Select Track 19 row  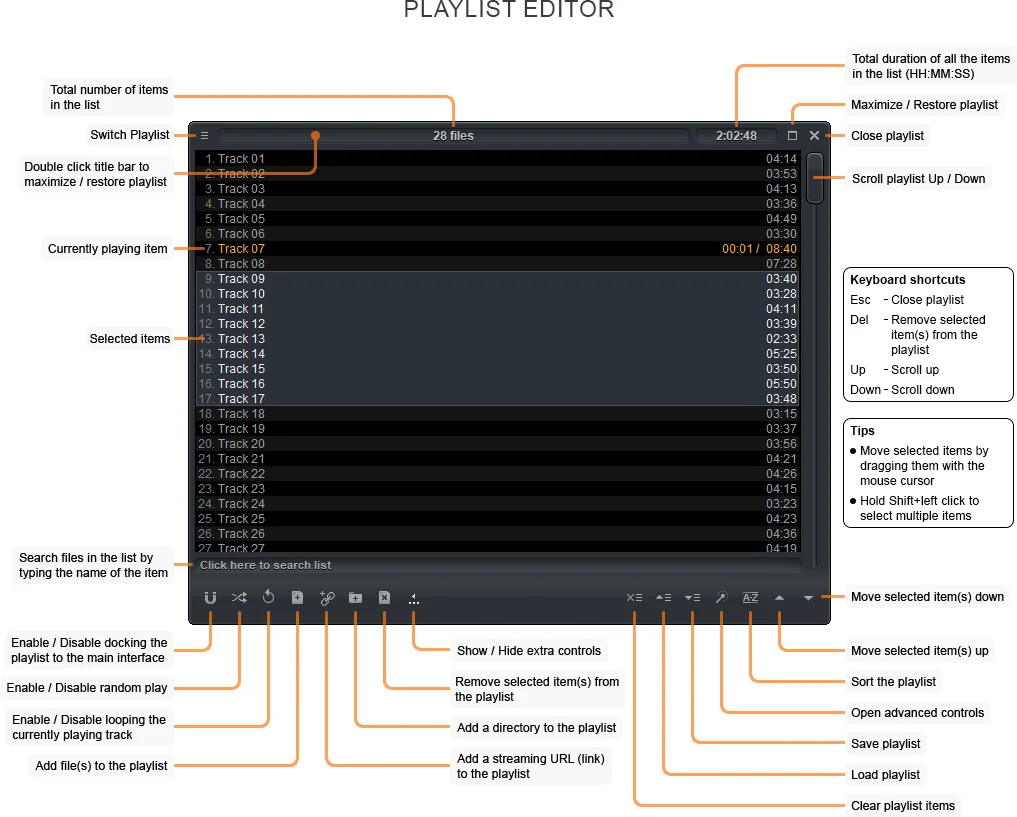point(497,429)
